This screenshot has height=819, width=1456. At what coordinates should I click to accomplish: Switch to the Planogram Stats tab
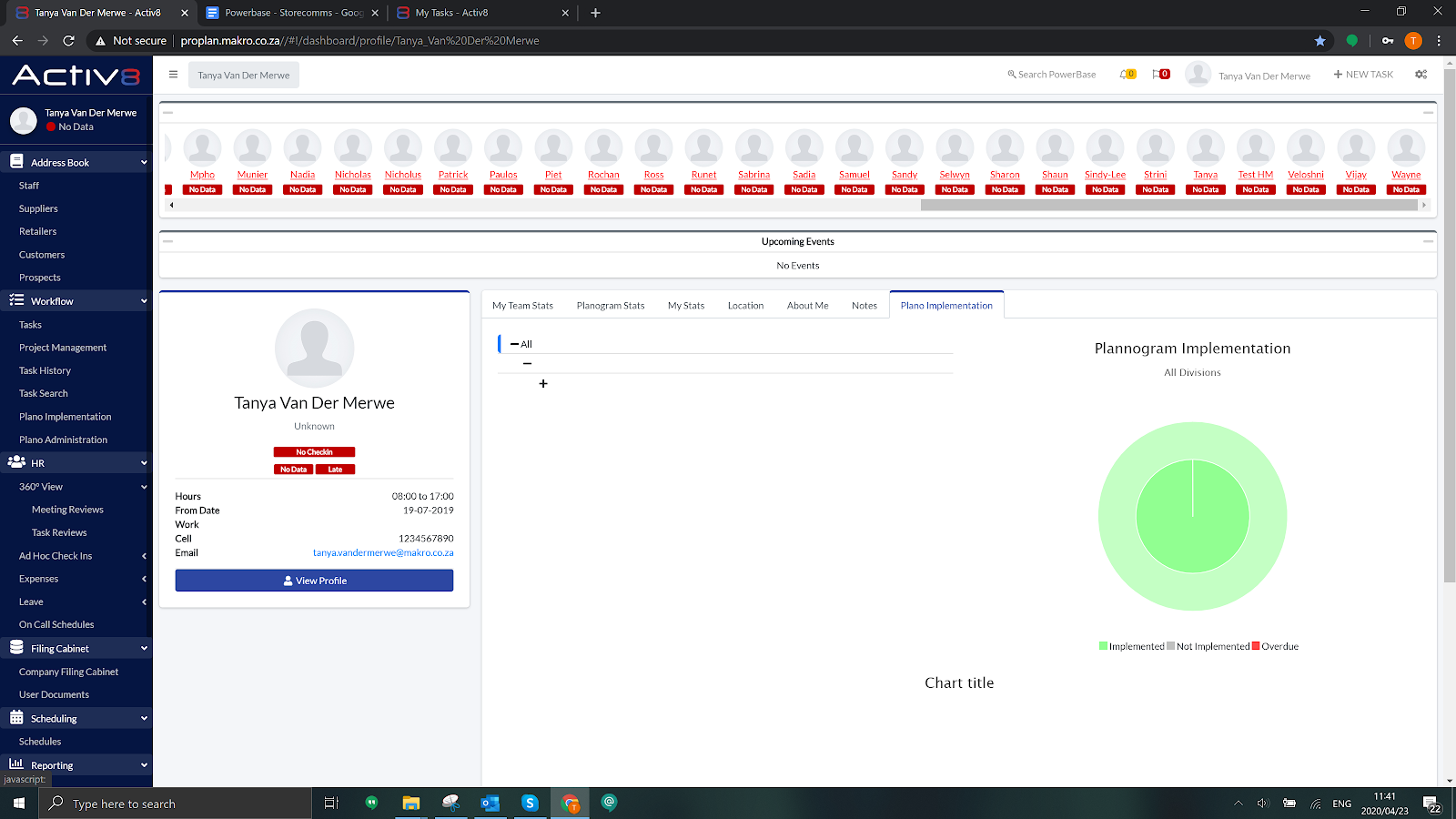click(611, 306)
